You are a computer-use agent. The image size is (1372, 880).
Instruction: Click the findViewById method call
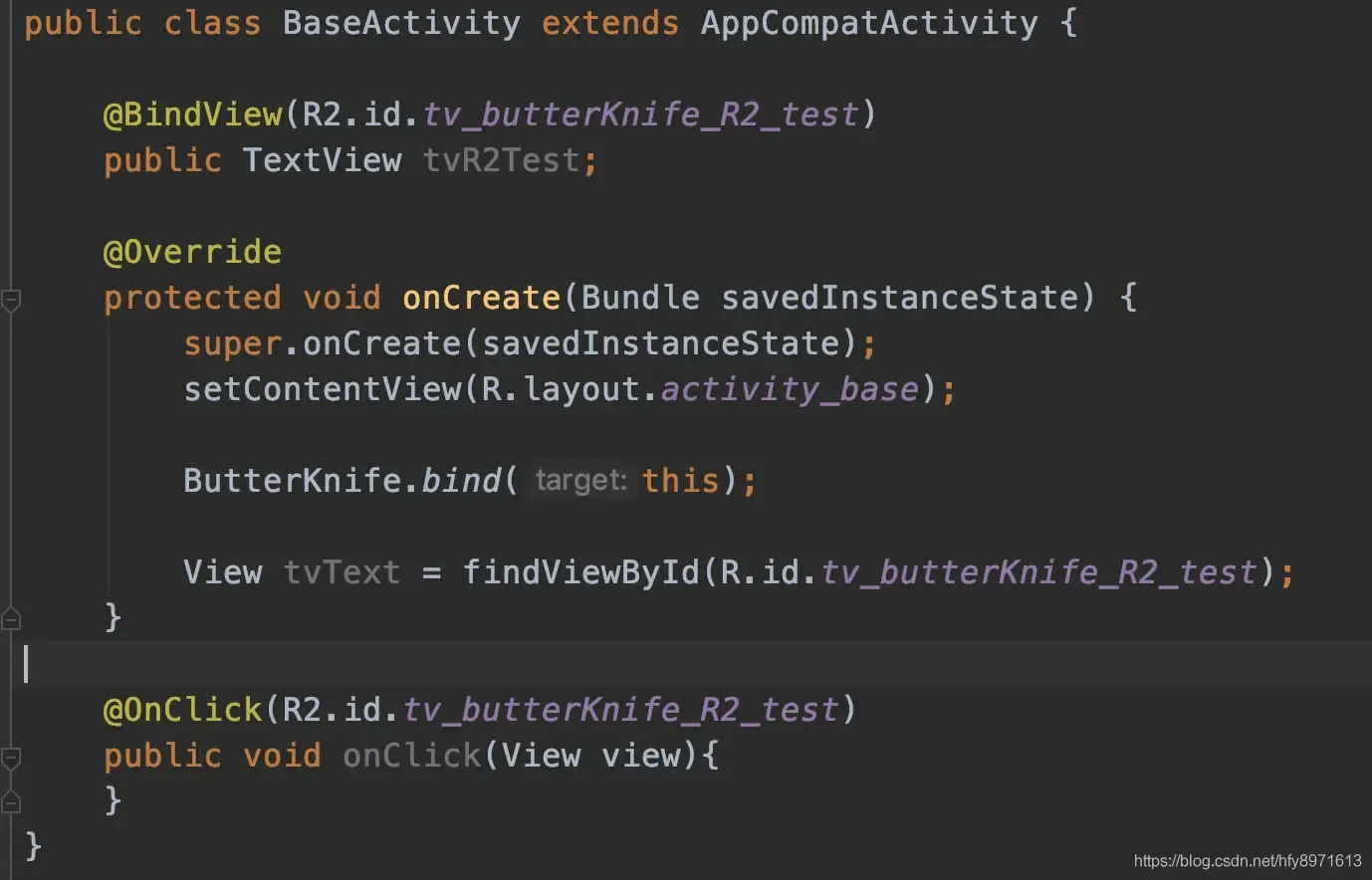click(x=581, y=572)
